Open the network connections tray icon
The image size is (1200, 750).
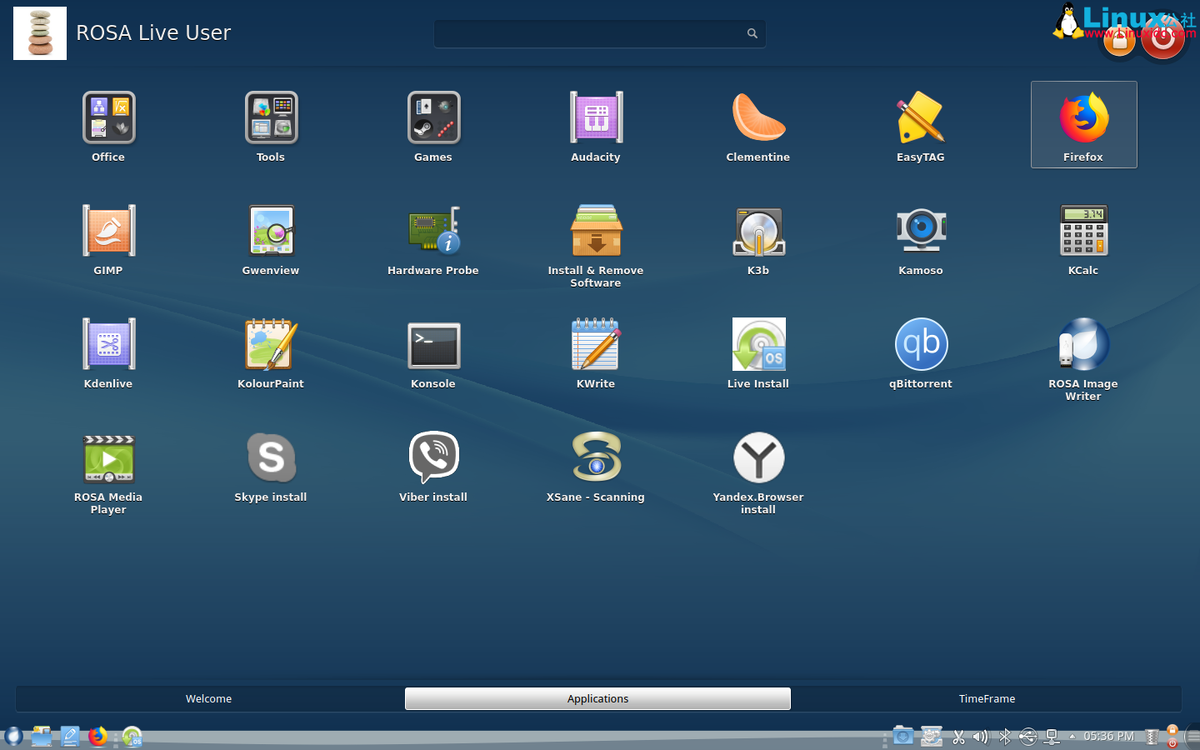click(x=1051, y=737)
